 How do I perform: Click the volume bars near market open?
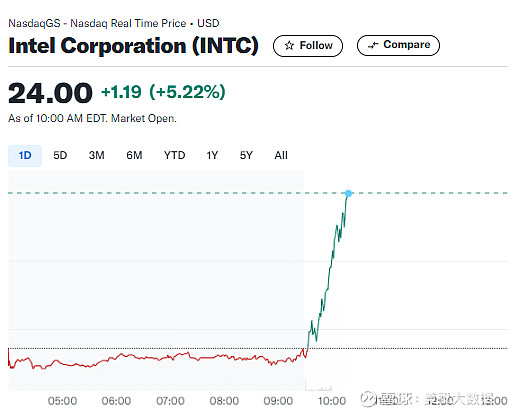tap(318, 386)
